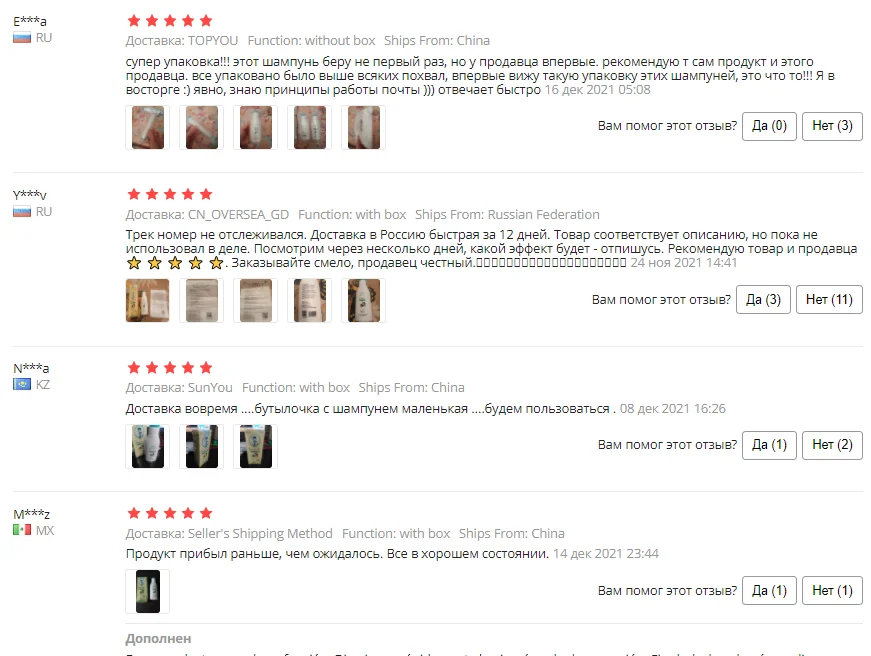Open the single photo in M***z's review
Viewport: 871px width, 656px height.
pos(148,592)
